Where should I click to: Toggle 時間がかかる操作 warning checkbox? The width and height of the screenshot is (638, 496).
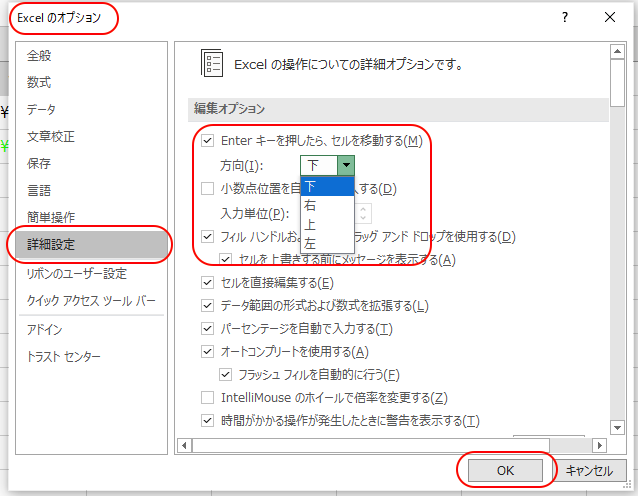pyautogui.click(x=208, y=420)
